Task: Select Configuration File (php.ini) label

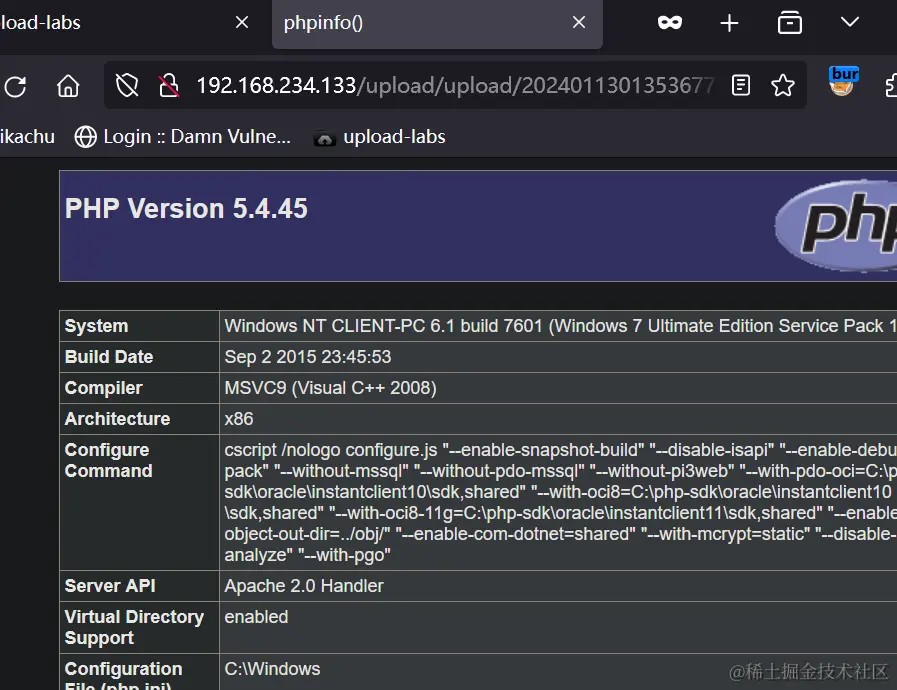Action: coord(124,675)
